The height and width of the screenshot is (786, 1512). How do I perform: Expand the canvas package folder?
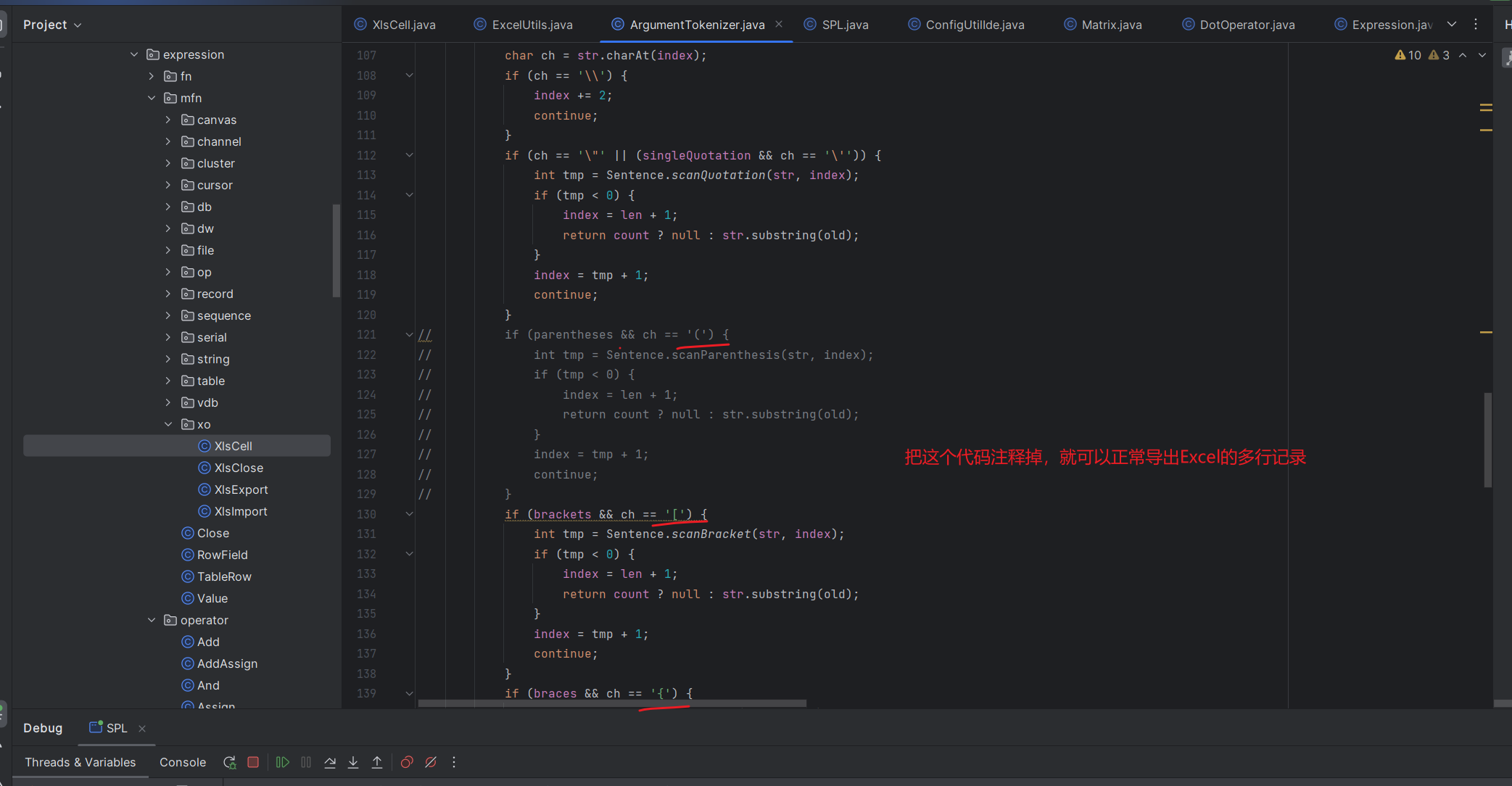click(168, 120)
